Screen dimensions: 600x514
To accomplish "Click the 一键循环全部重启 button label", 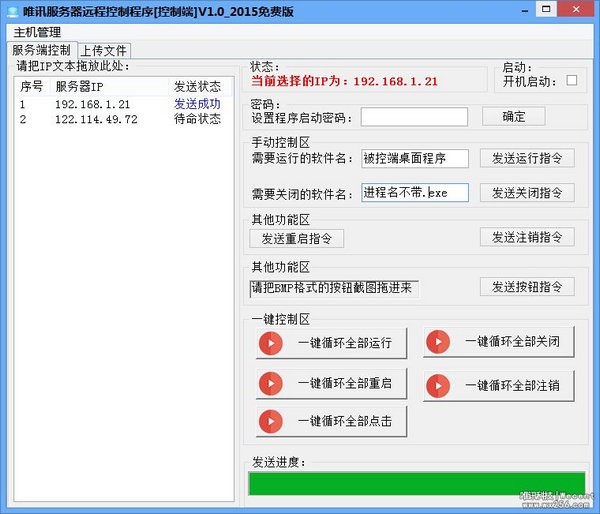I will 345,383.
